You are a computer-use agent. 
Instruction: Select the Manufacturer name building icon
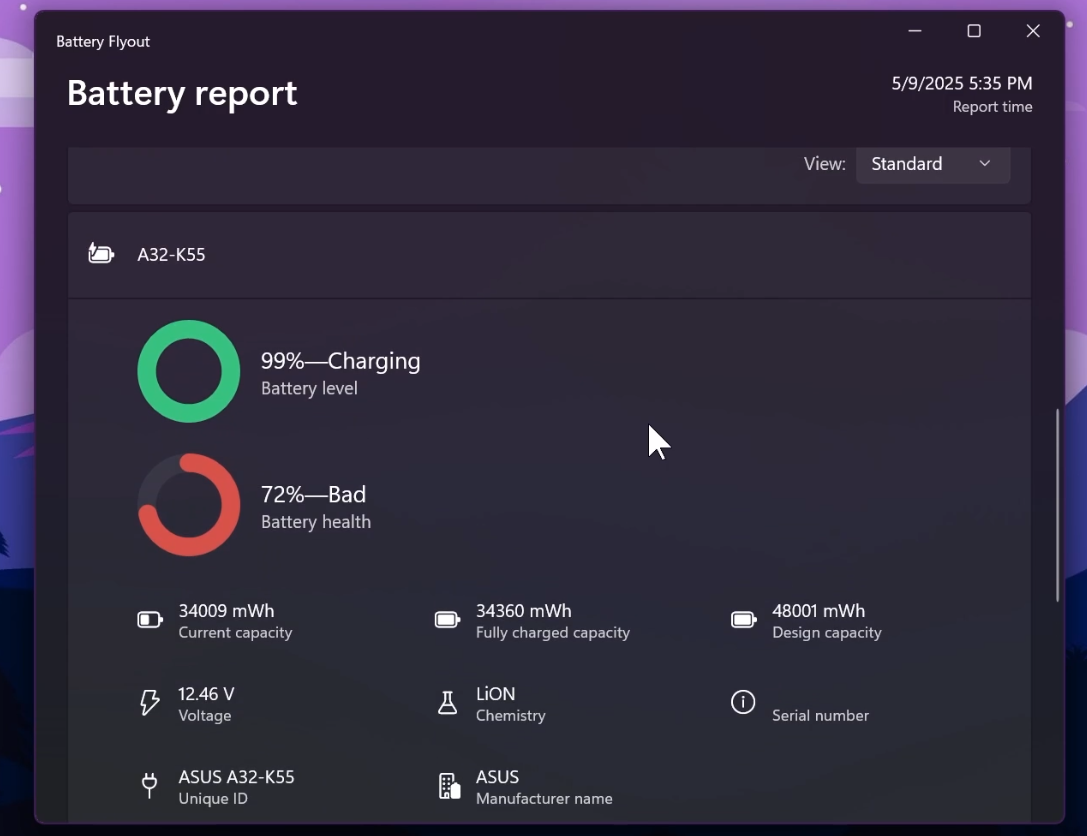(x=447, y=785)
